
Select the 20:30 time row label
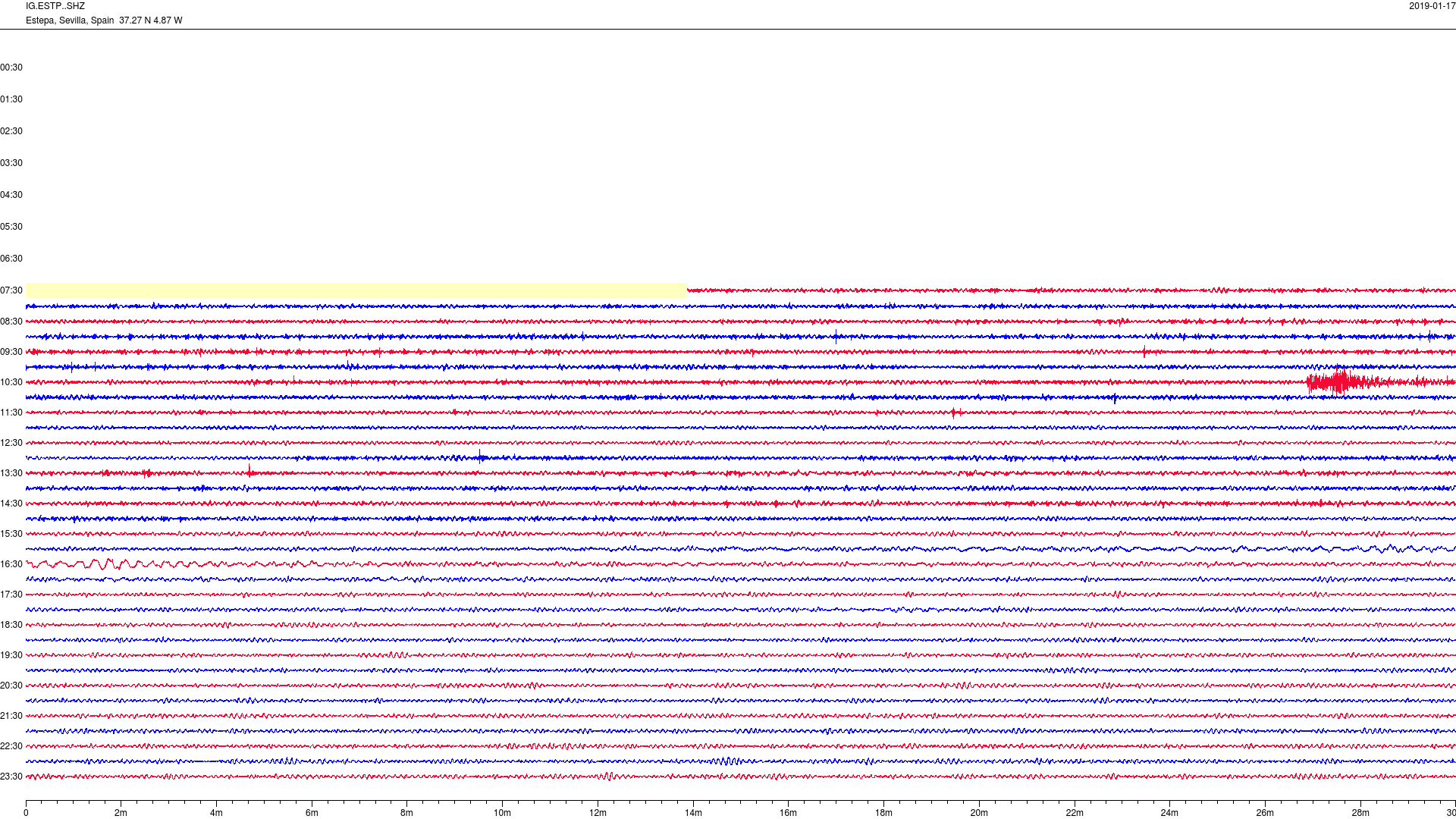point(11,686)
